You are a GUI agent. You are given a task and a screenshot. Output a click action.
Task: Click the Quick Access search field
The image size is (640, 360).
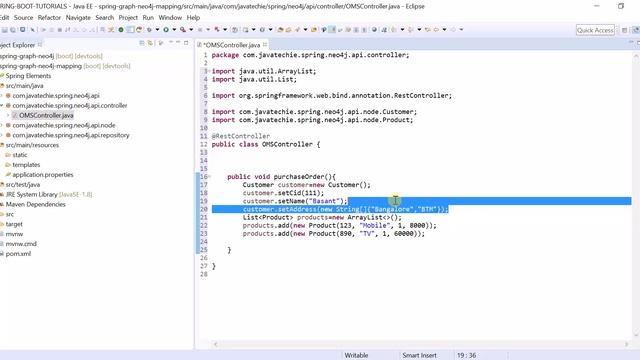[595, 30]
